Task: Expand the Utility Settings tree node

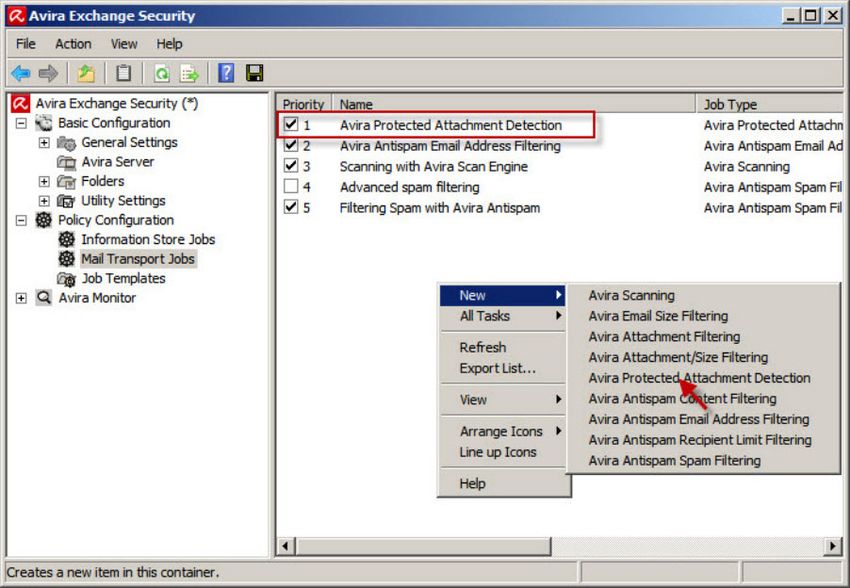Action: pos(44,201)
